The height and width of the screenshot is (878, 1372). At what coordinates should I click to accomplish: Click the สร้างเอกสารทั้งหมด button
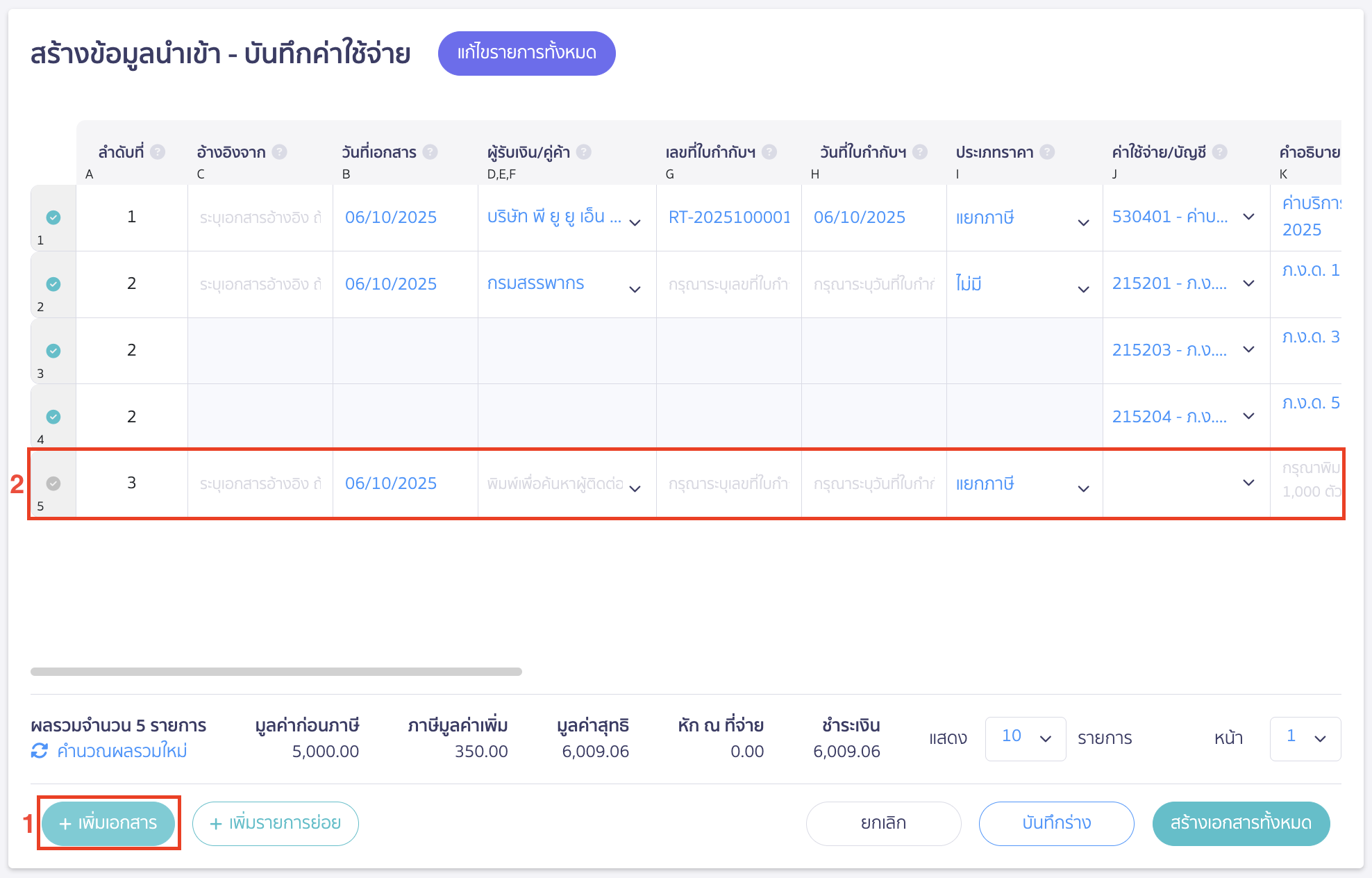(1240, 823)
